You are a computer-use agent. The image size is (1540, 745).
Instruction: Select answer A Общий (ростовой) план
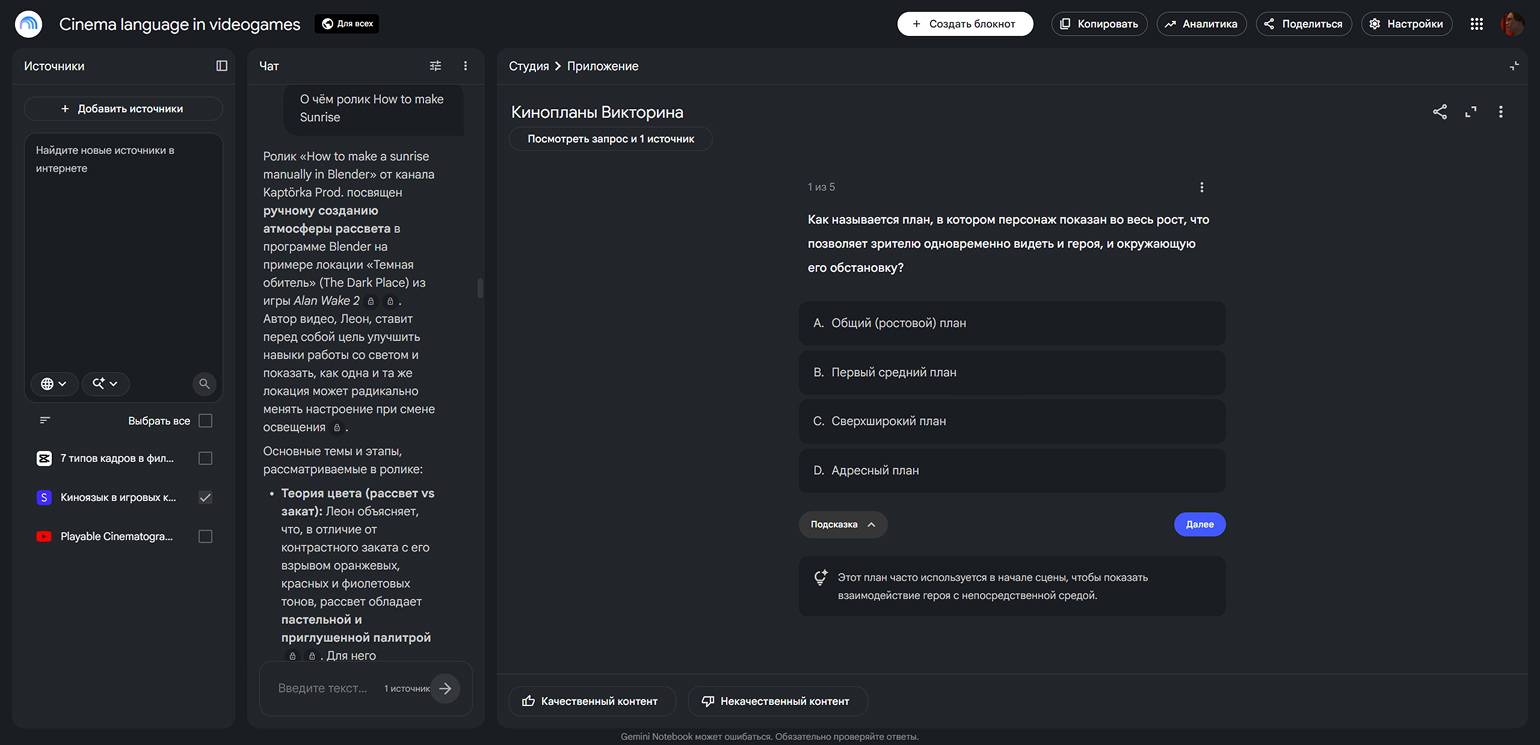(x=1012, y=323)
